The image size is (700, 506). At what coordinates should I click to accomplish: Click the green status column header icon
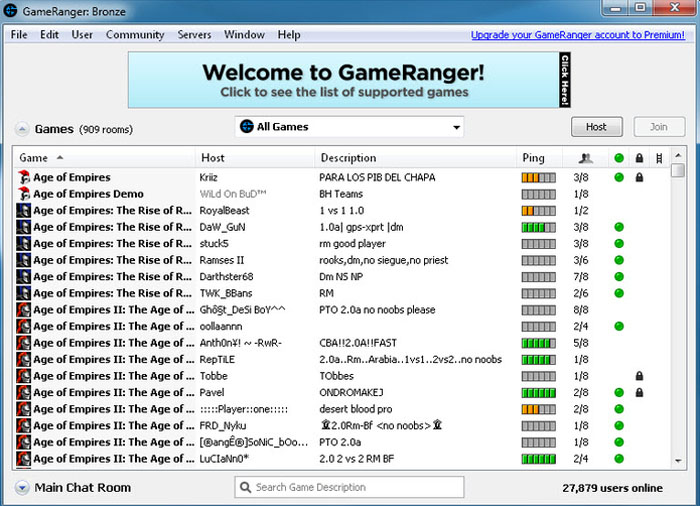coord(619,158)
